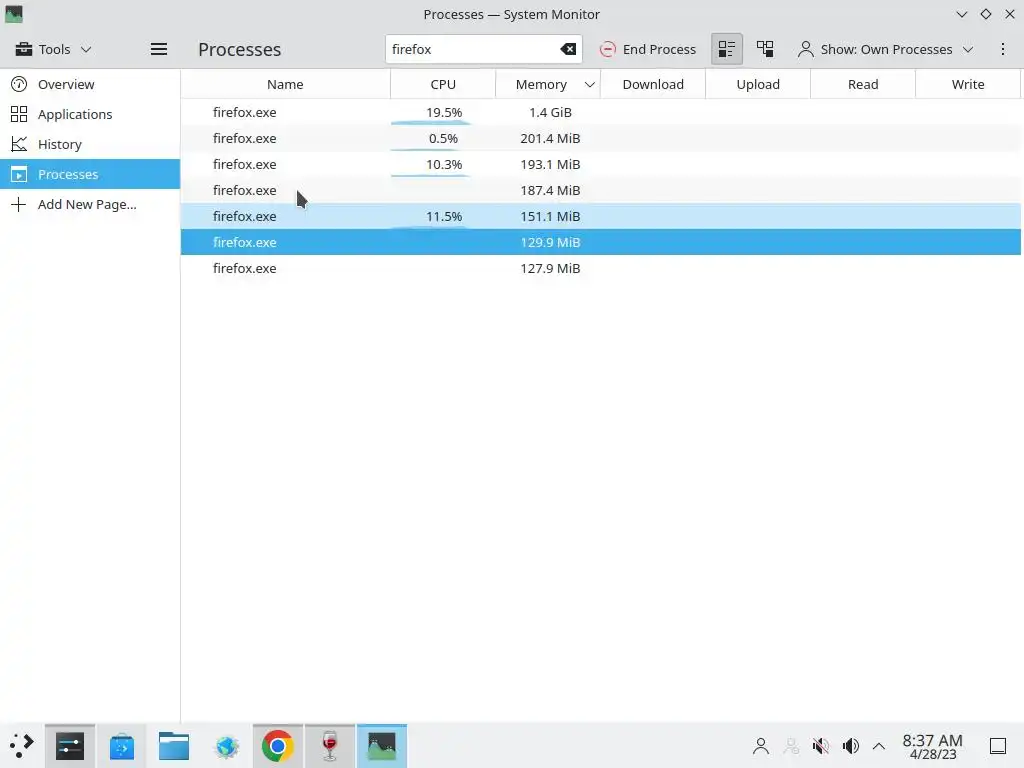Open Discover software store in taskbar

tap(121, 746)
